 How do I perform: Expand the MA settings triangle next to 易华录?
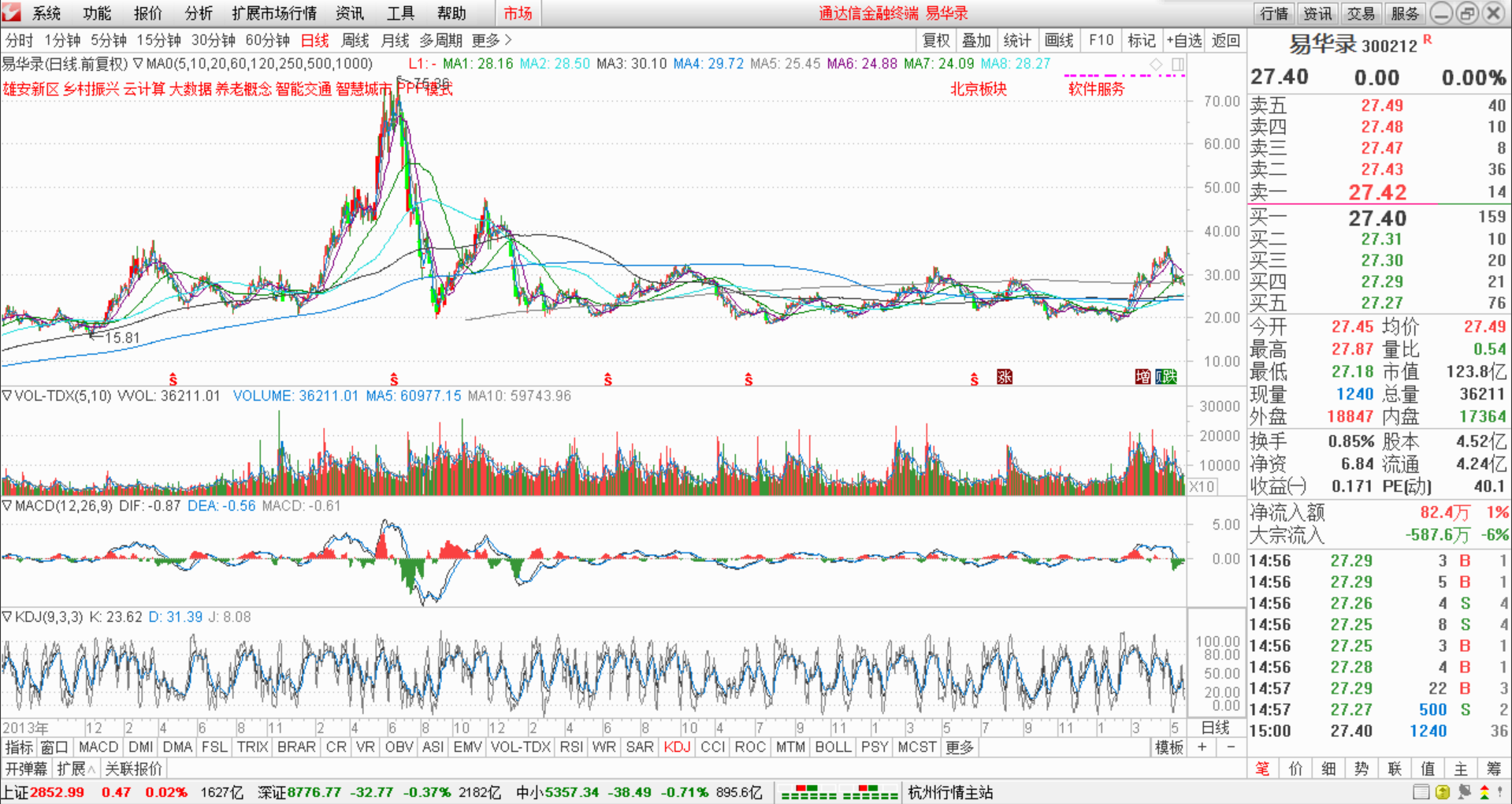(x=137, y=63)
